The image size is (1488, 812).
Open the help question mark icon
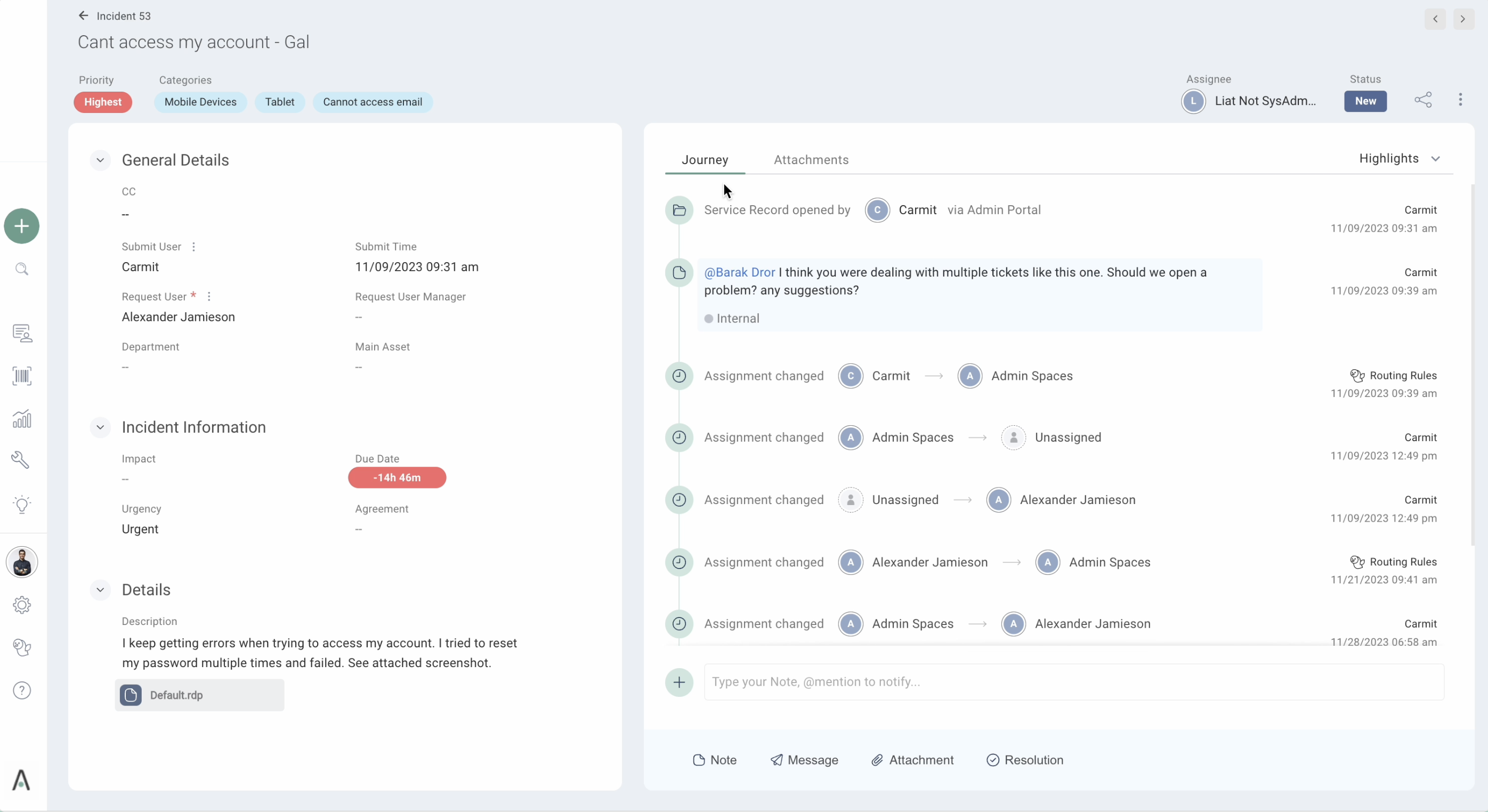coord(21,690)
